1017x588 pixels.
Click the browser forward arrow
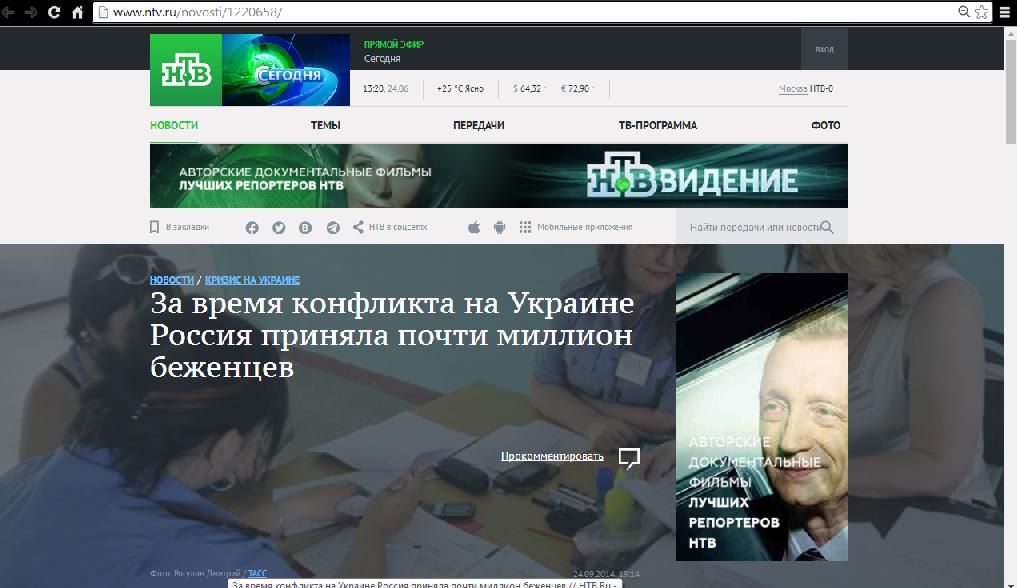30,12
